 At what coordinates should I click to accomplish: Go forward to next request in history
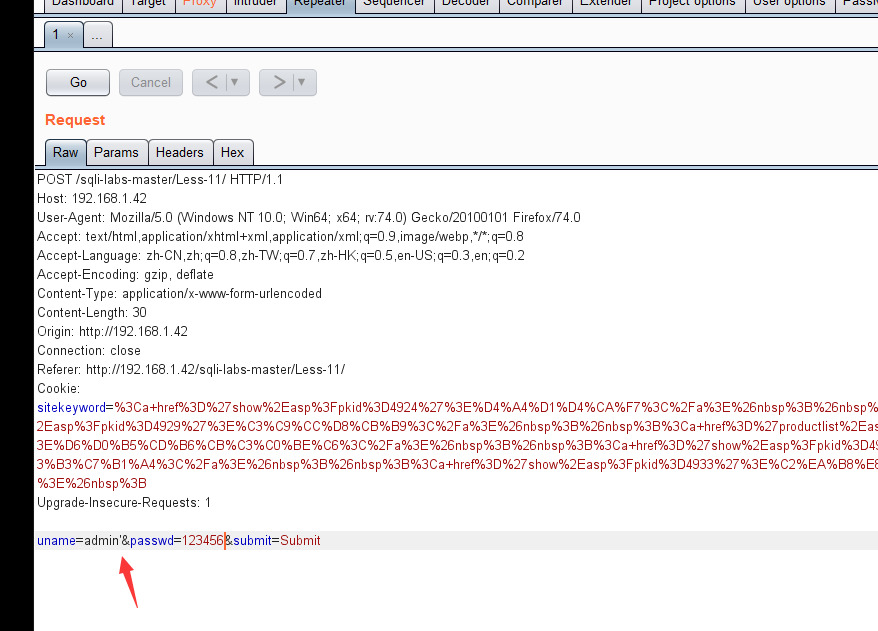(x=279, y=82)
